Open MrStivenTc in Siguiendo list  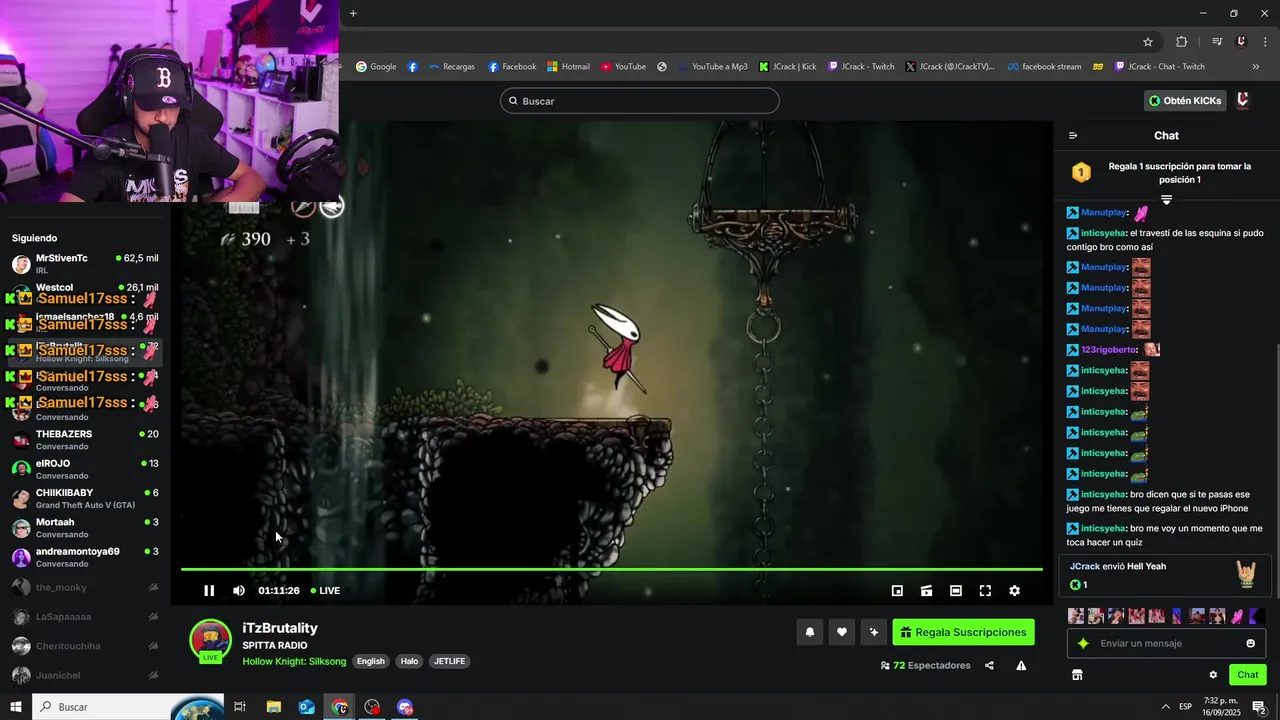pyautogui.click(x=85, y=264)
